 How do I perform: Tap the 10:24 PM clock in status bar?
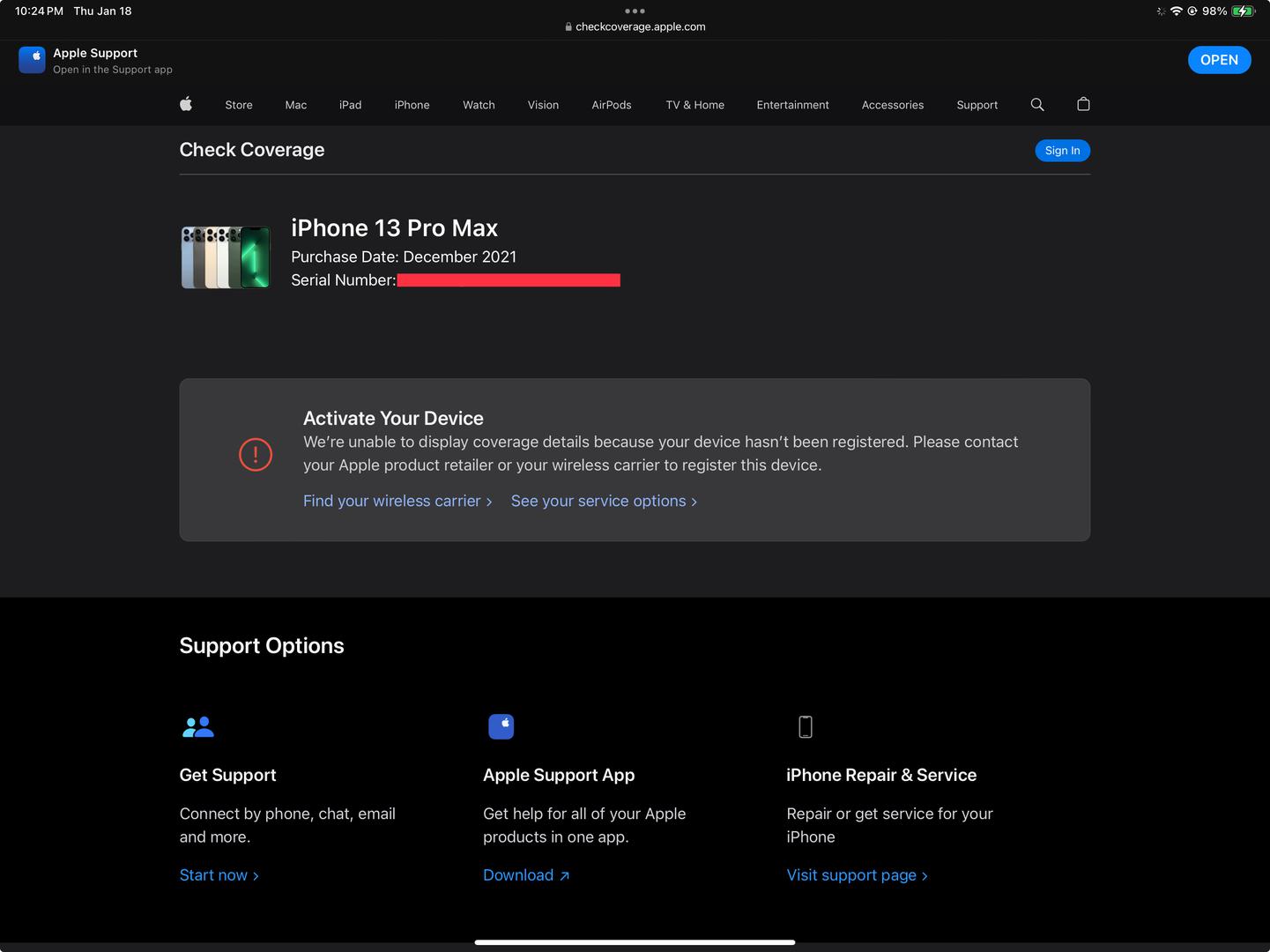click(x=39, y=11)
